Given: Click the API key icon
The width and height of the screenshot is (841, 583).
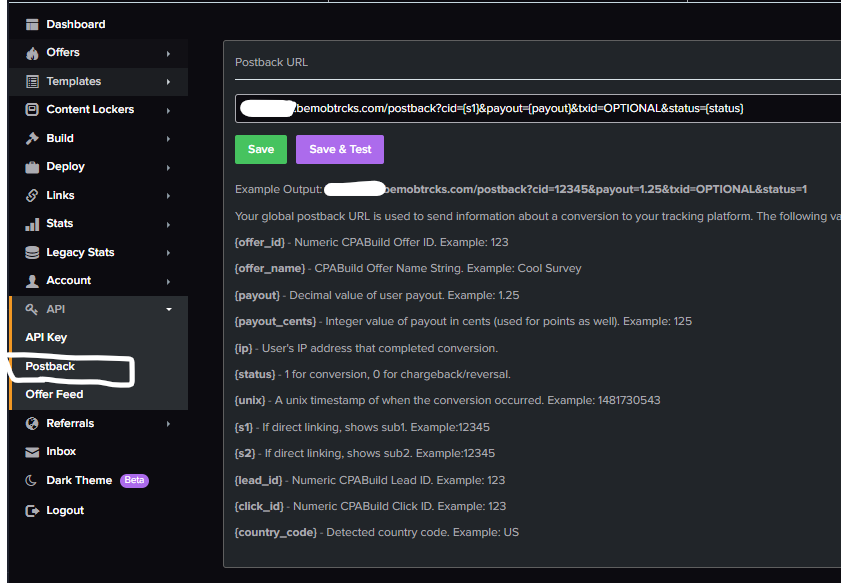Looking at the screenshot, I should [32, 309].
